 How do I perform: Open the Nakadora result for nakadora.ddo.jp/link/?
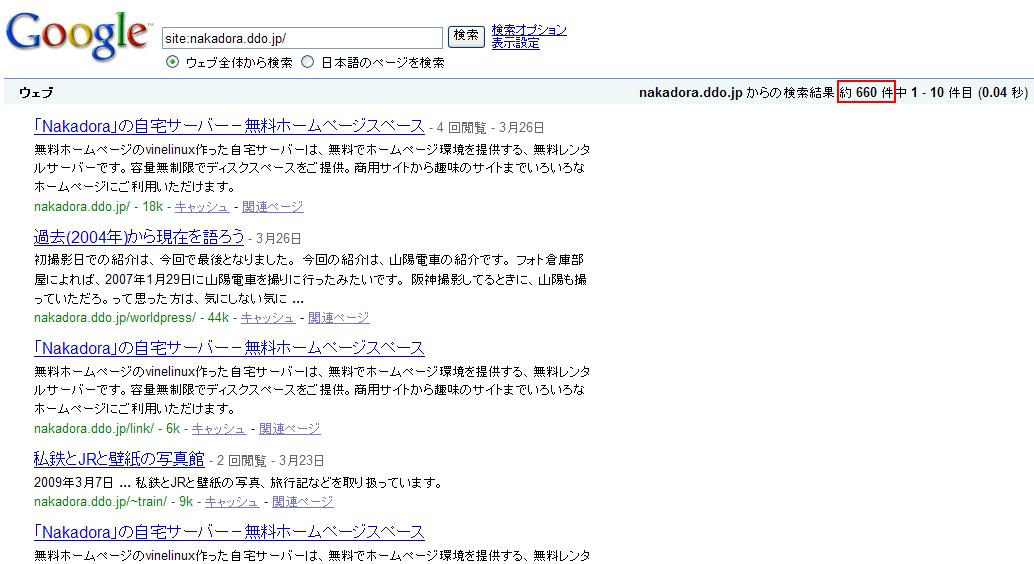[229, 348]
